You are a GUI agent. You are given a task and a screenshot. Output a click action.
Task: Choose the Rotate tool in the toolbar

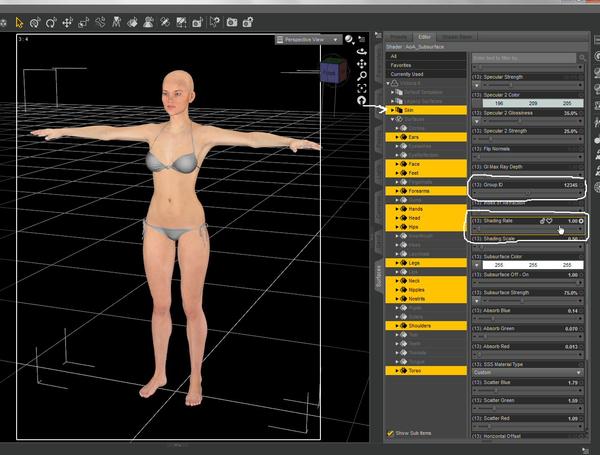[51, 23]
